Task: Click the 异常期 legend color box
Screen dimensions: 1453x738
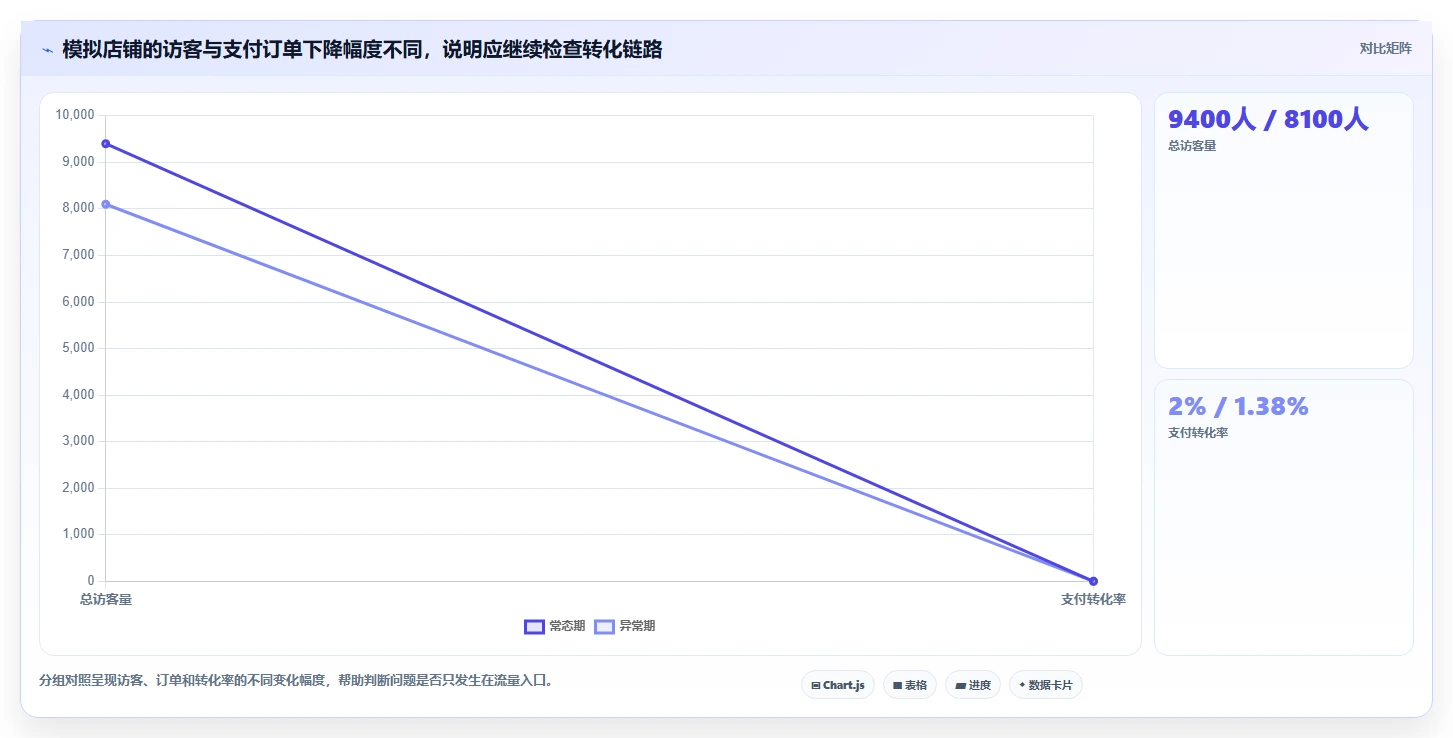Action: (604, 626)
